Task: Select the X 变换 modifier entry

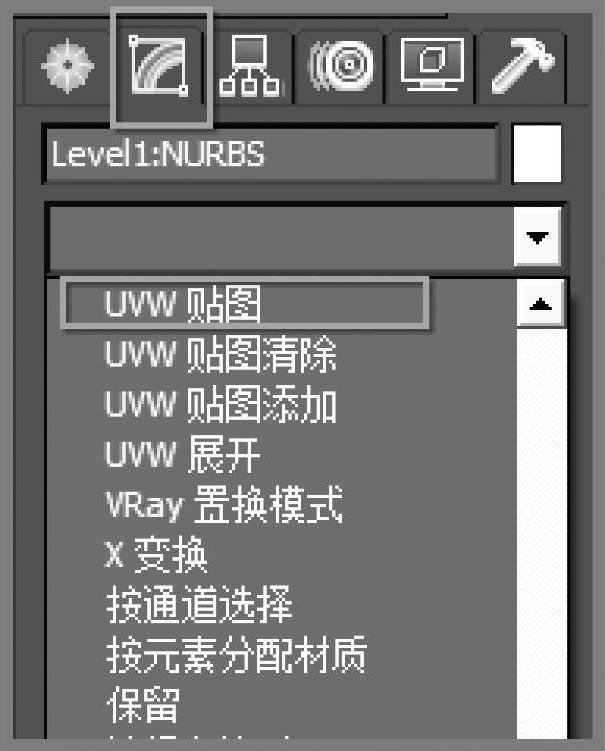Action: [156, 556]
